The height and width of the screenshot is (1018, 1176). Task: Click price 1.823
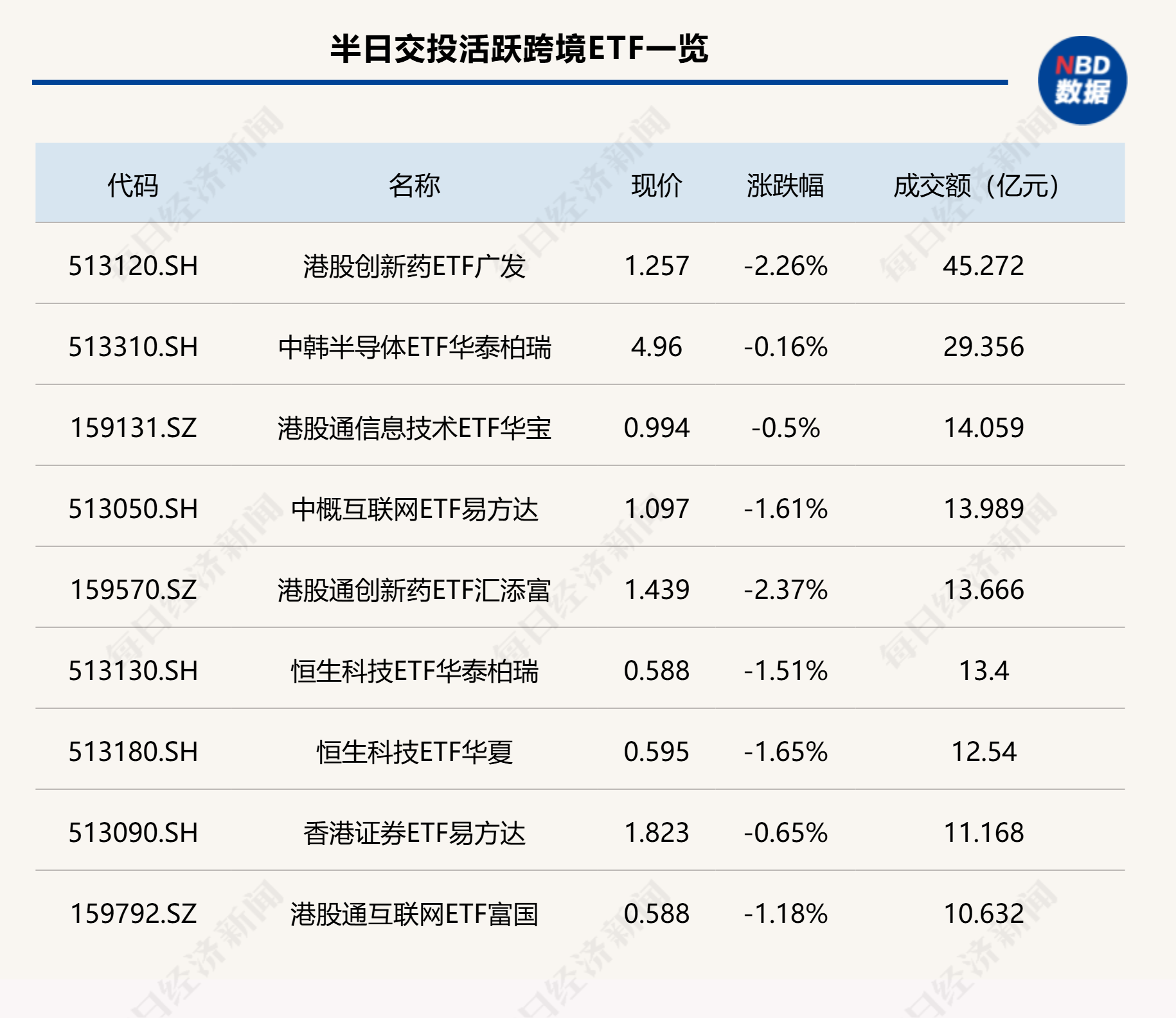pyautogui.click(x=657, y=833)
